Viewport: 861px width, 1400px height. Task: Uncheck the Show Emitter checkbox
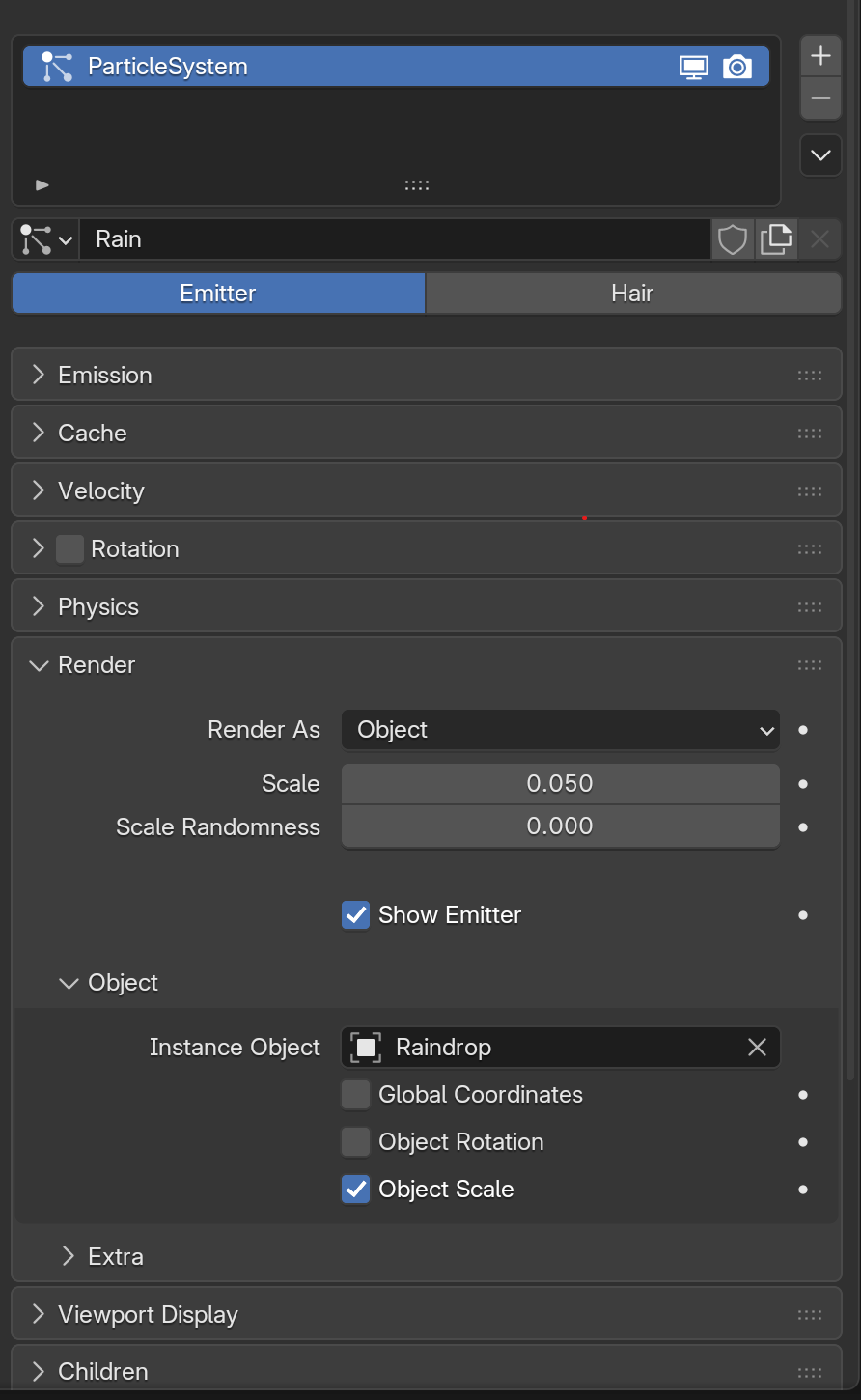pyautogui.click(x=356, y=914)
